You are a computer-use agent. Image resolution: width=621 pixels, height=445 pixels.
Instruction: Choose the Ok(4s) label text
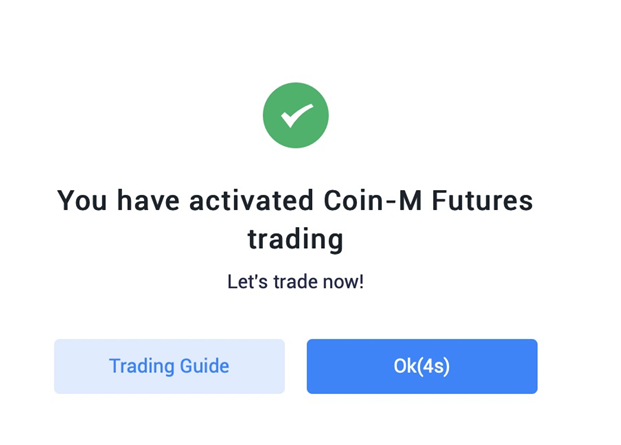[x=422, y=366]
